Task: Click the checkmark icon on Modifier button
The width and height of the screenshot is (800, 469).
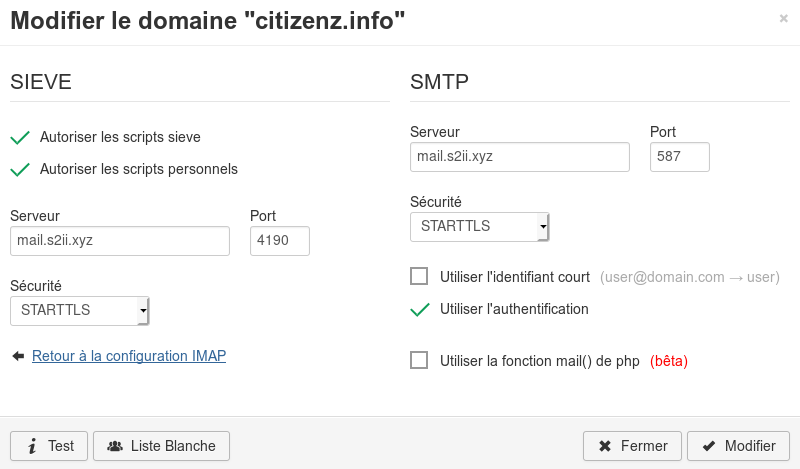Action: [709, 446]
